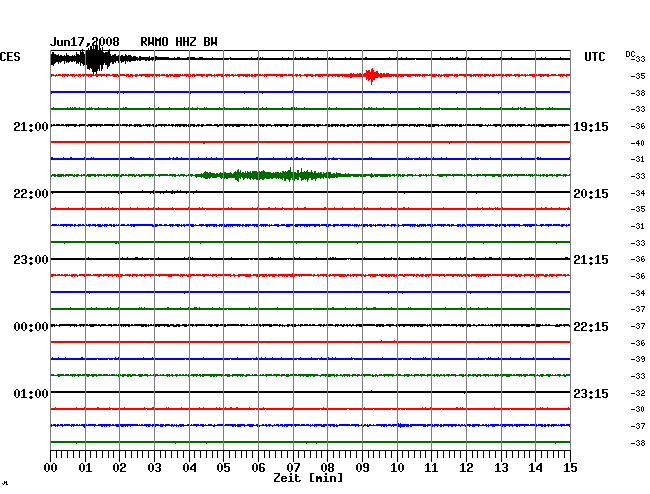Click the DC value "-40"

(x=638, y=143)
